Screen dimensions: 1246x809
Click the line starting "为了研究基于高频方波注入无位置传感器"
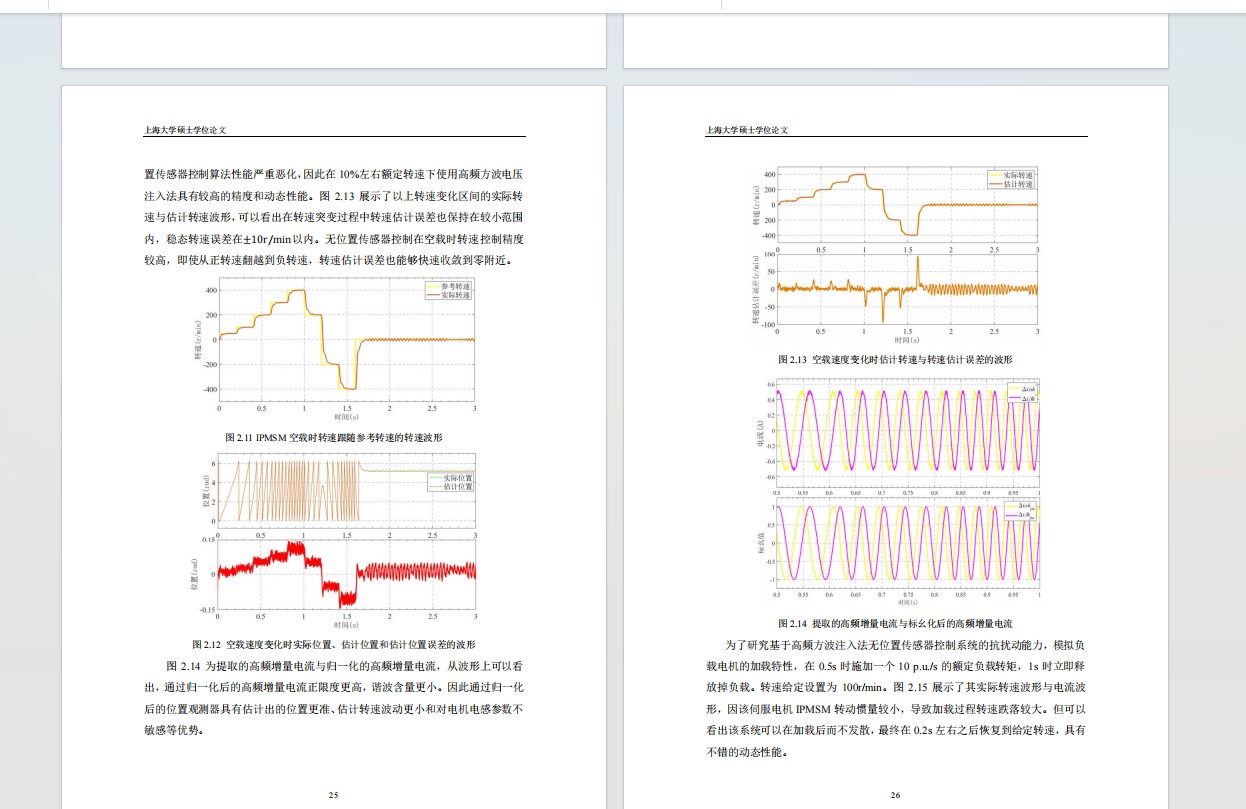[906, 645]
